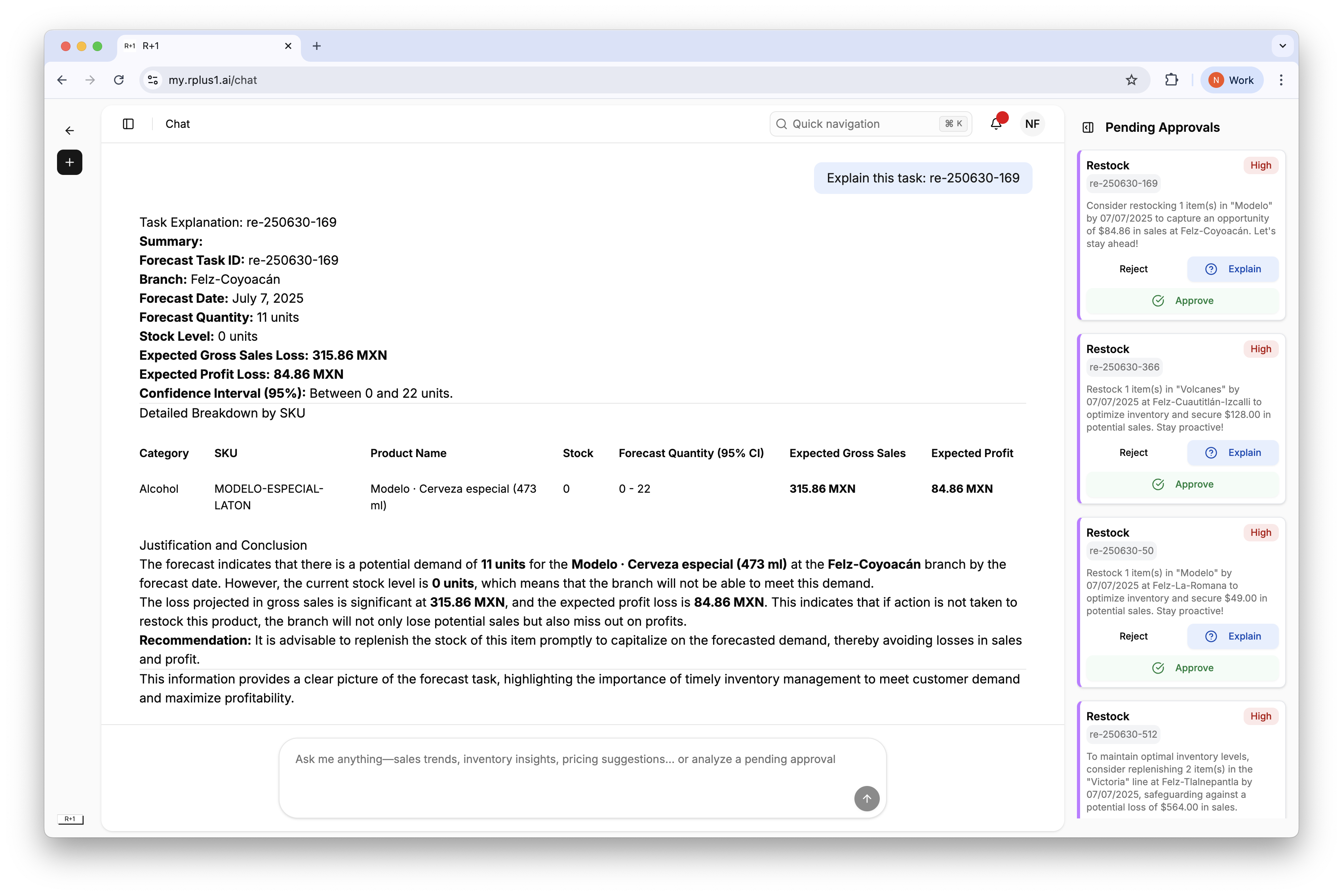Open the Chrome three-dot menu
The height and width of the screenshot is (896, 1343).
(x=1281, y=80)
